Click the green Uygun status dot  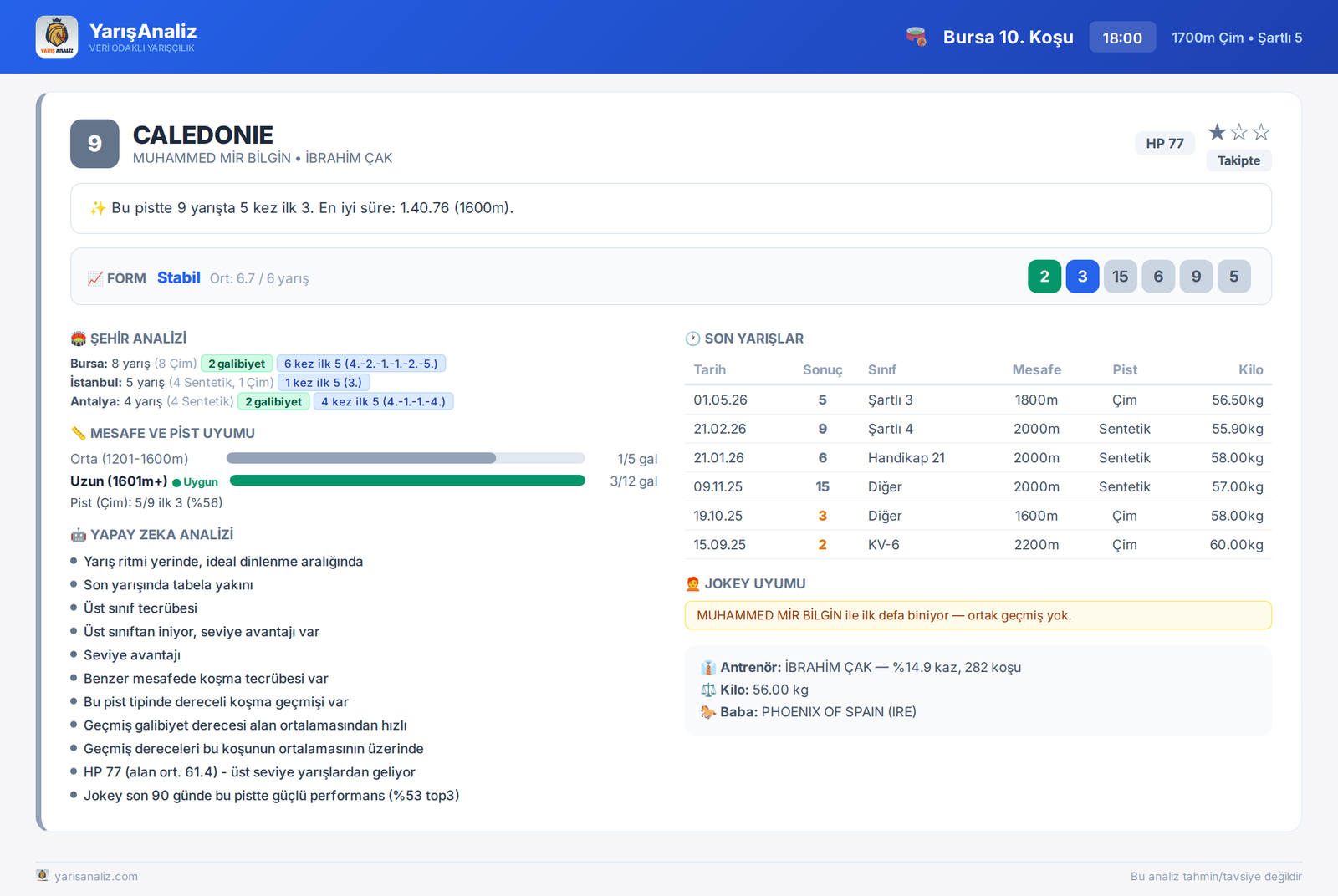[176, 482]
